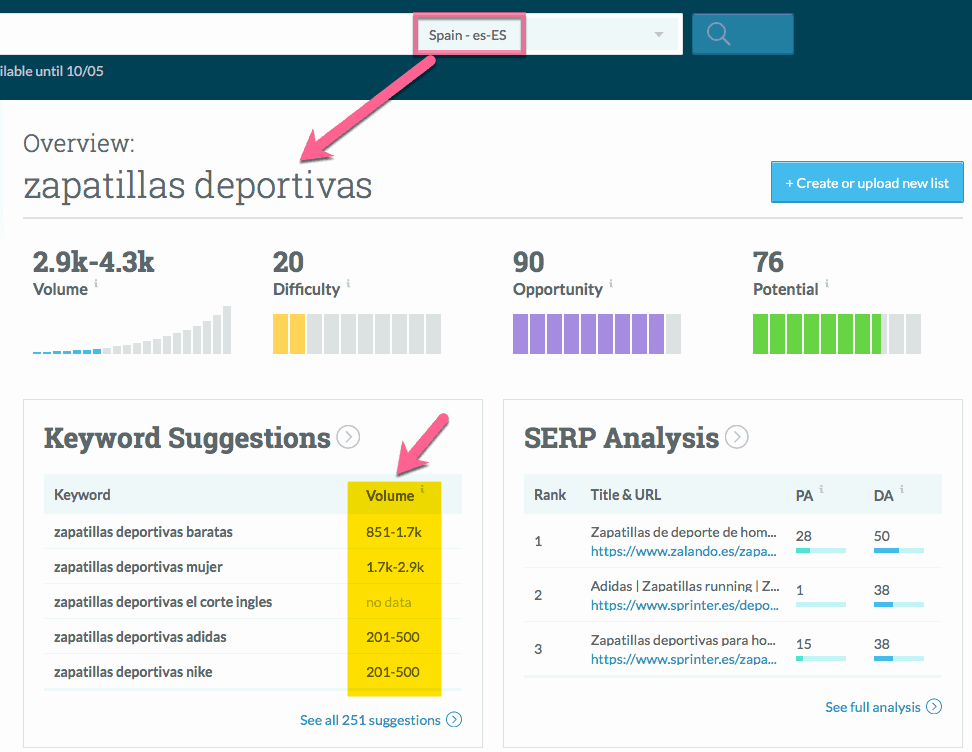
Task: Open the Keyword Suggestions detail arrow icon
Action: click(x=349, y=437)
